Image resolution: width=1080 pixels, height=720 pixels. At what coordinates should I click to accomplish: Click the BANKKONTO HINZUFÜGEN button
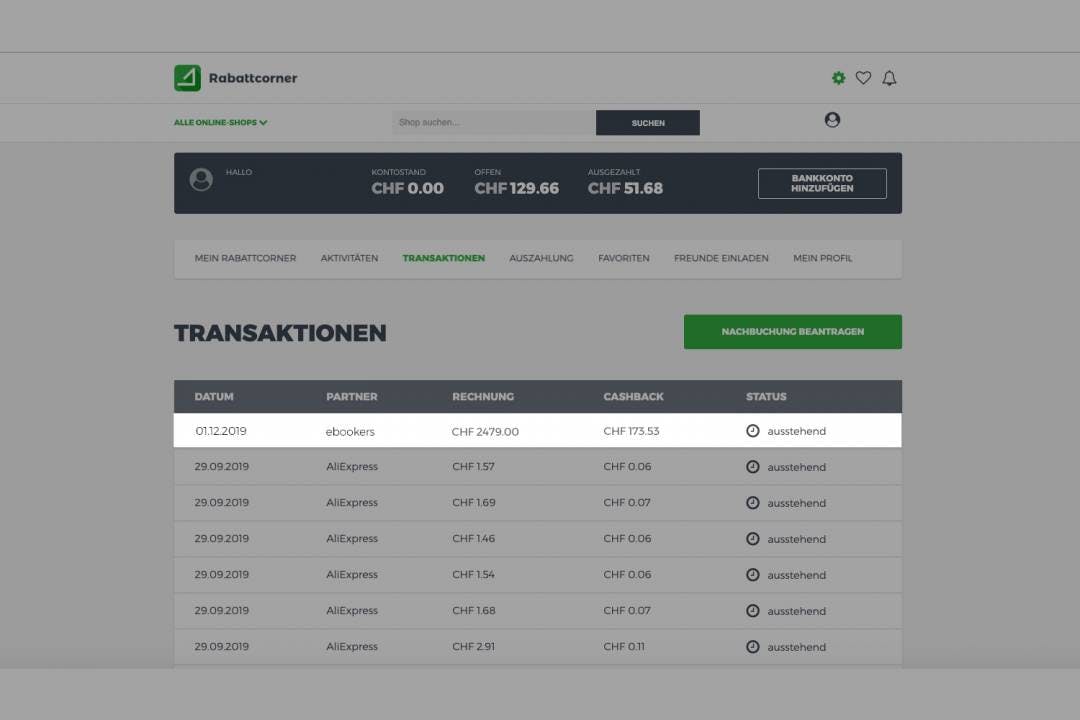pos(822,183)
